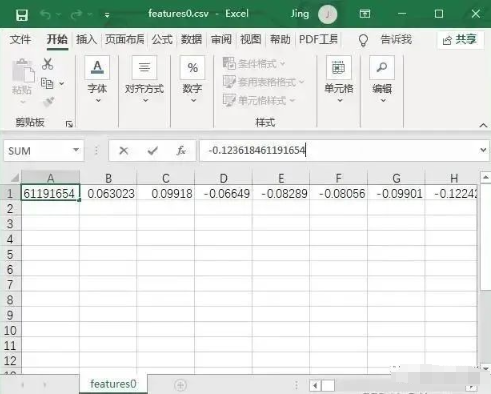Open the 对齐方式 alignment group
This screenshot has height=394, width=491.
point(144,79)
